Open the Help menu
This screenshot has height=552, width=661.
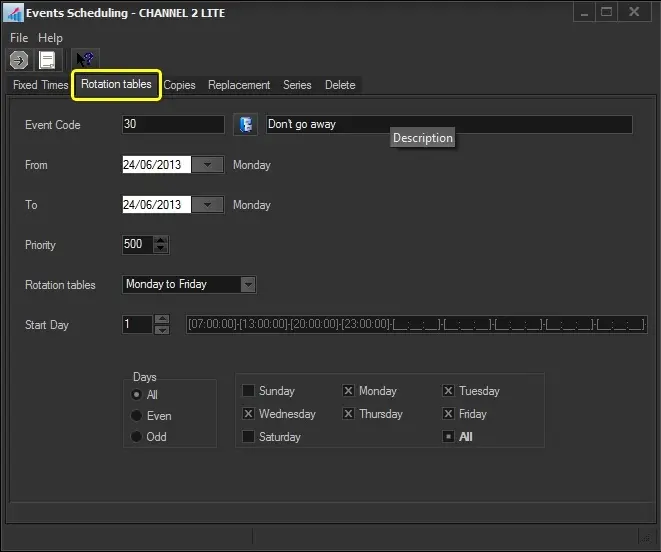coord(50,38)
